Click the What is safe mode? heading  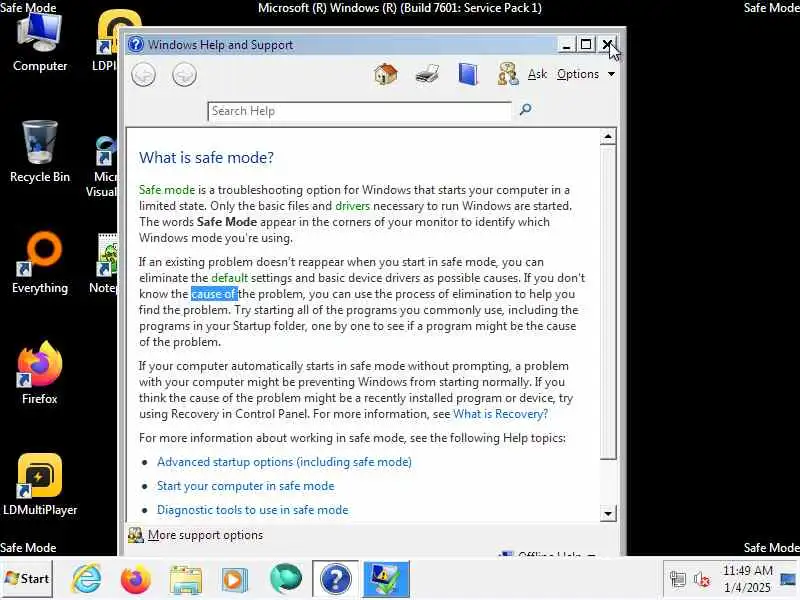207,158
